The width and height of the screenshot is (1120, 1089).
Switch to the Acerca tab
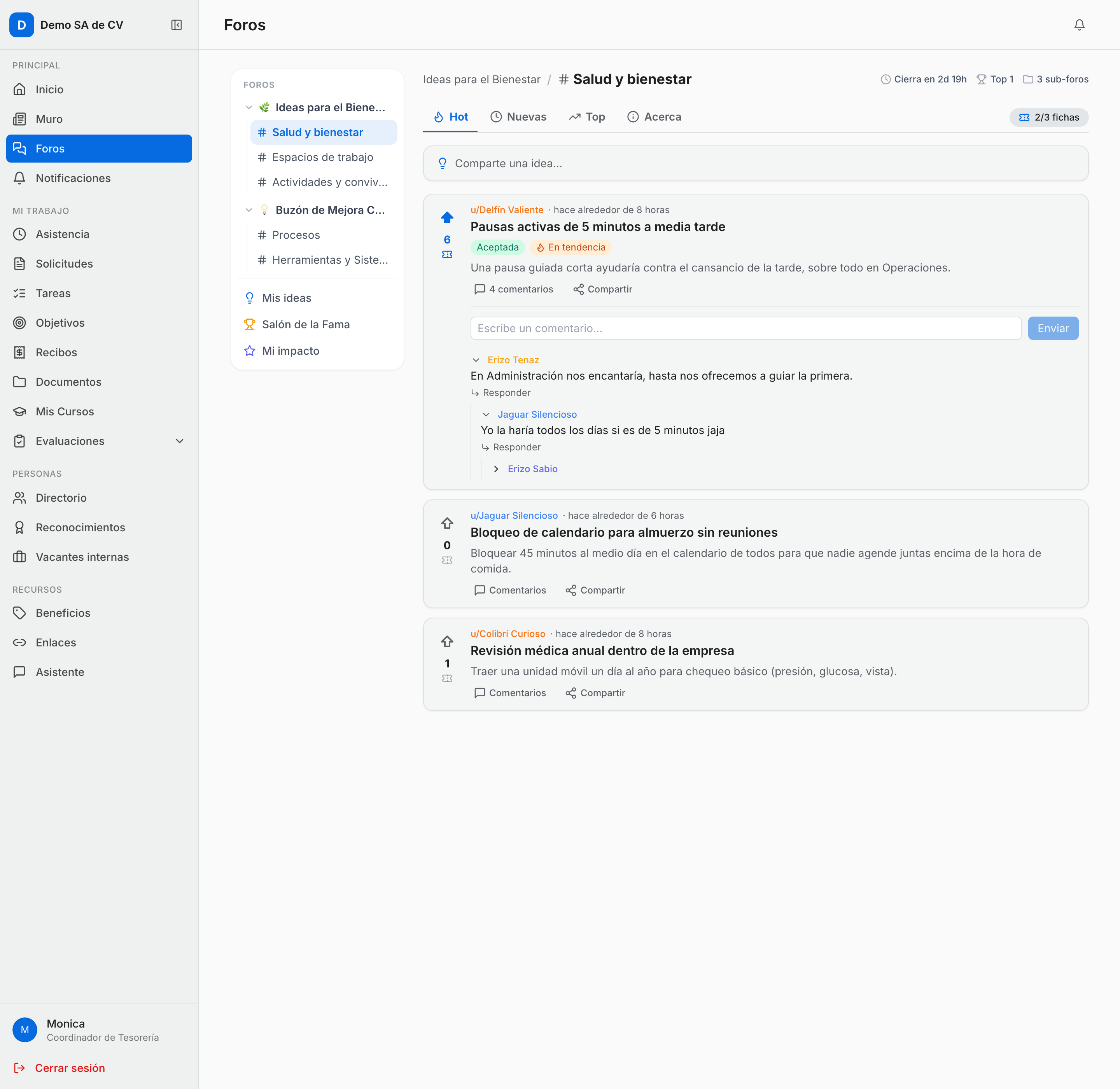[x=654, y=117]
